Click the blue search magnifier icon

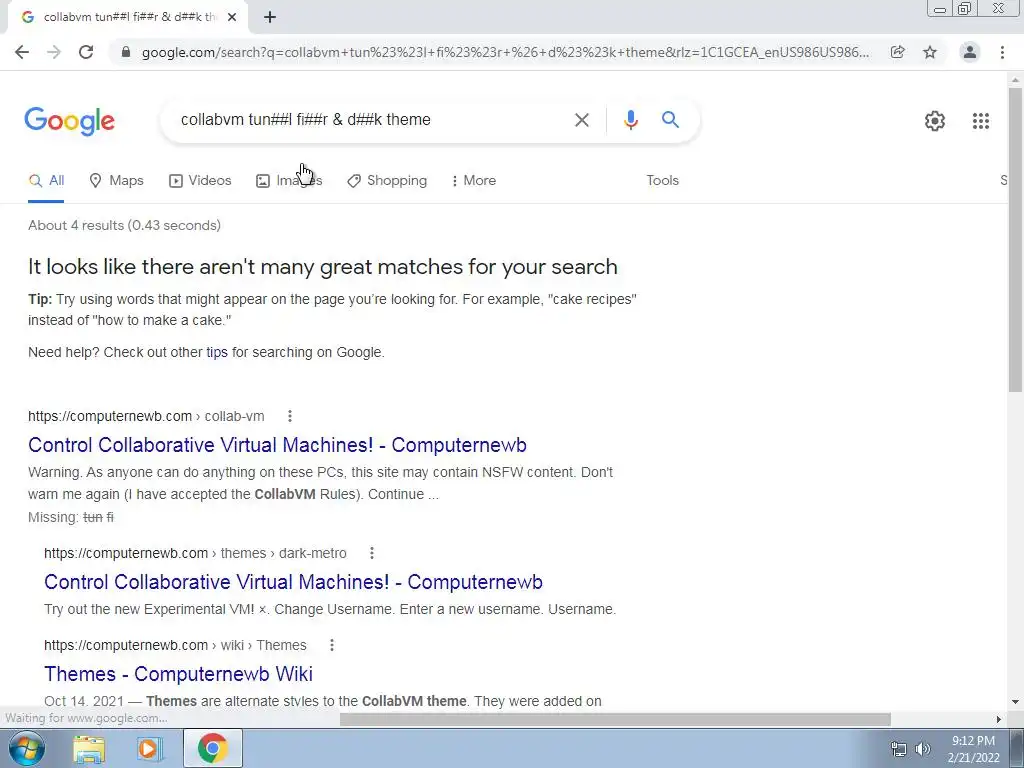(670, 120)
